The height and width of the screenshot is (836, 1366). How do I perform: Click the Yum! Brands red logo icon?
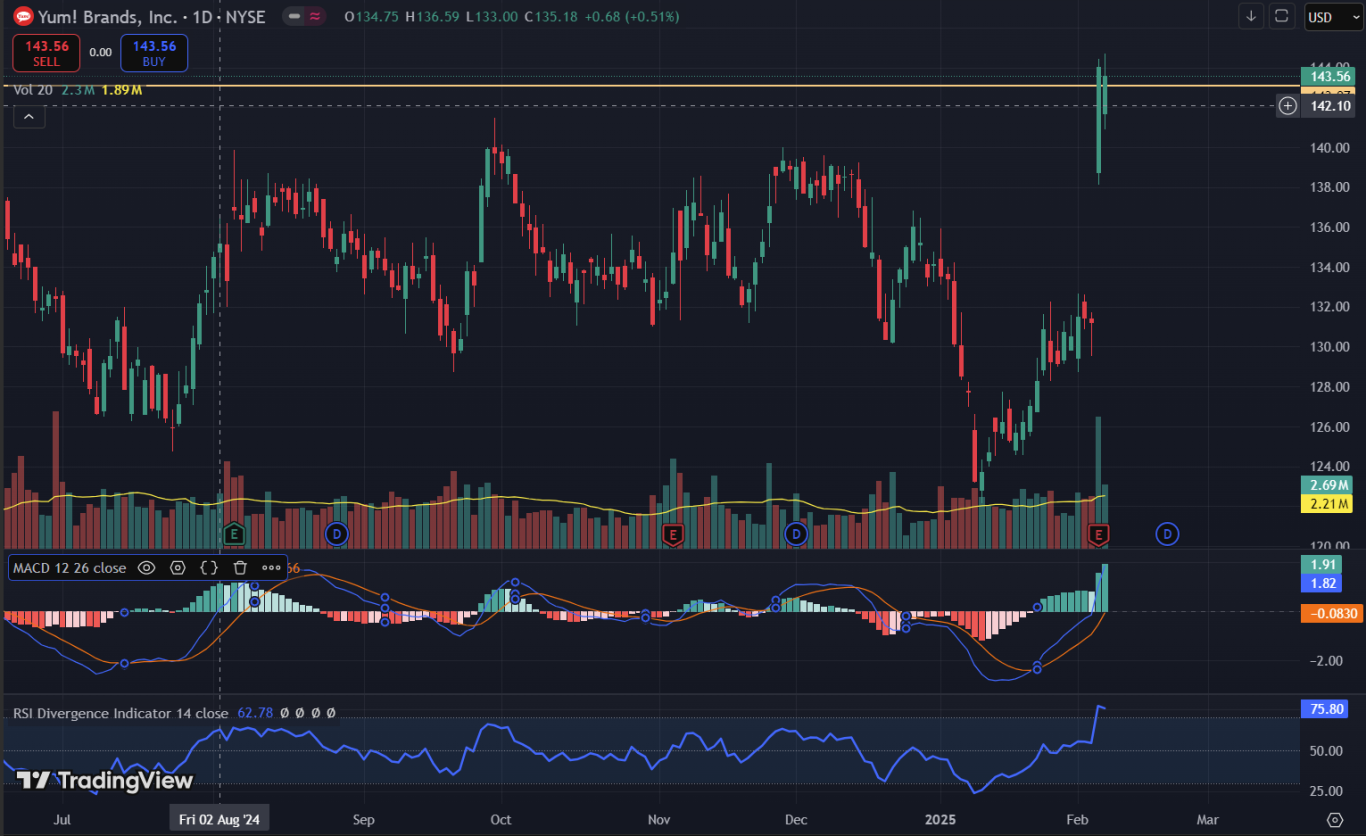point(23,16)
